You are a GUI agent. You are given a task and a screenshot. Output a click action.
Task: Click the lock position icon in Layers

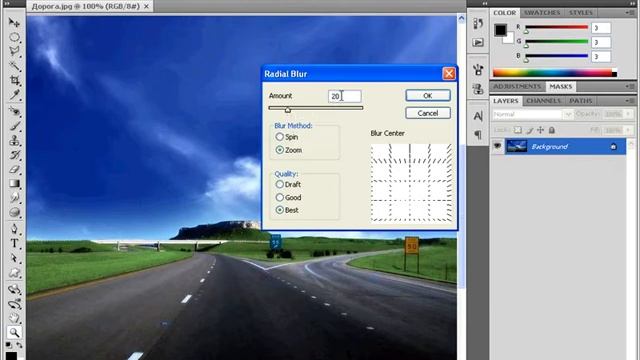click(x=540, y=130)
